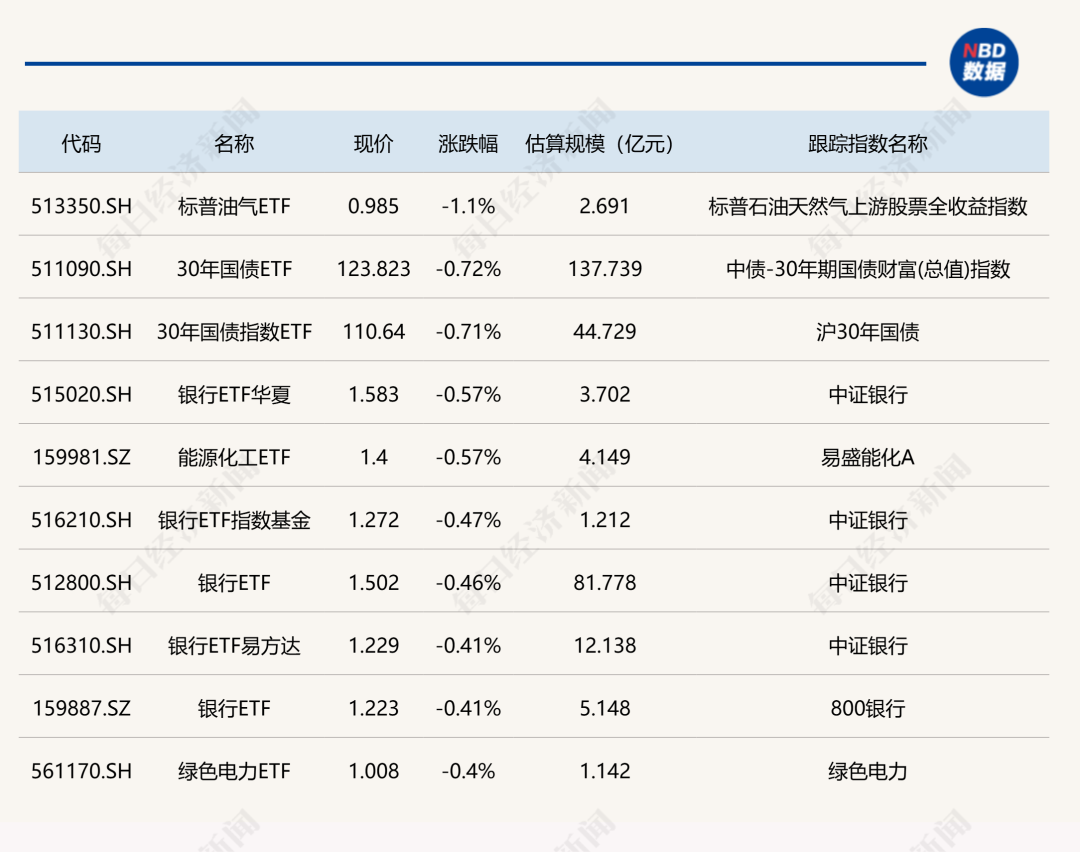1080x852 pixels.
Task: Open the 30年国债指数ETF entry
Action: (x=234, y=332)
